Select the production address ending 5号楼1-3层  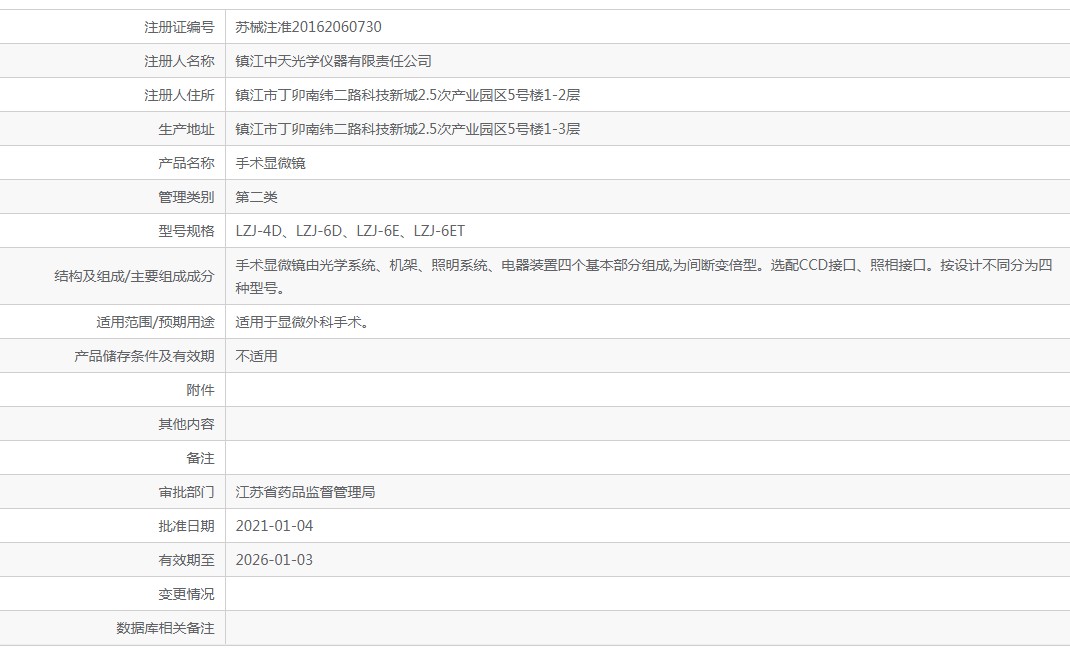coord(407,129)
